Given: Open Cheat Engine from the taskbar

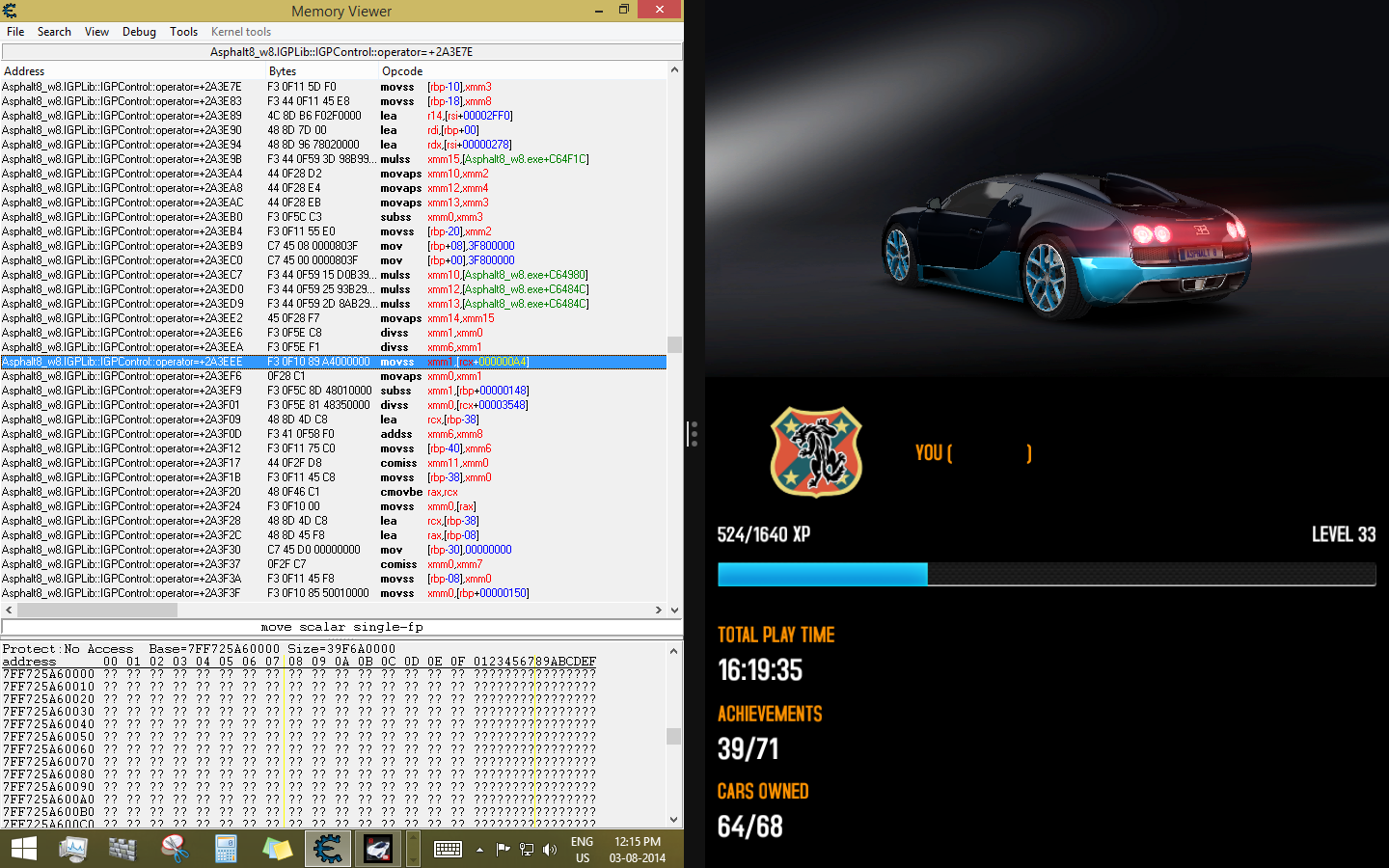Looking at the screenshot, I should point(328,849).
